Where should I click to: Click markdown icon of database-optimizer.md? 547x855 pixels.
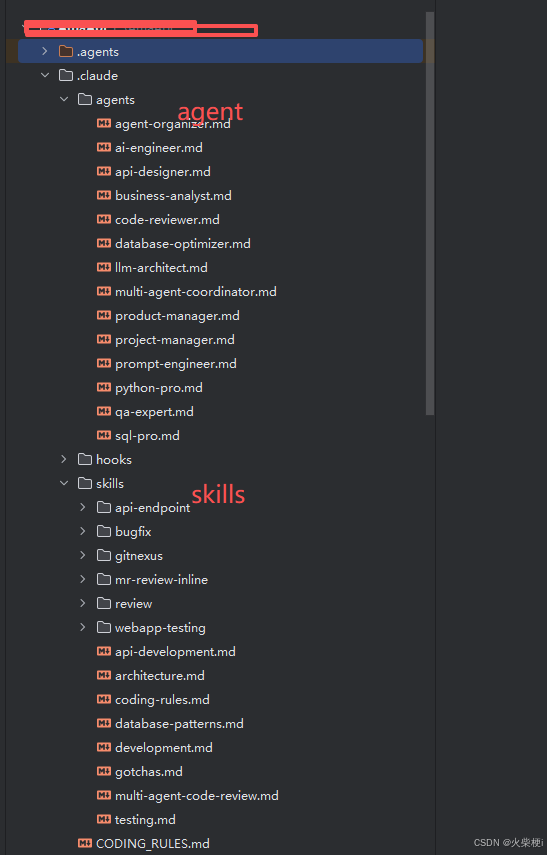click(104, 243)
